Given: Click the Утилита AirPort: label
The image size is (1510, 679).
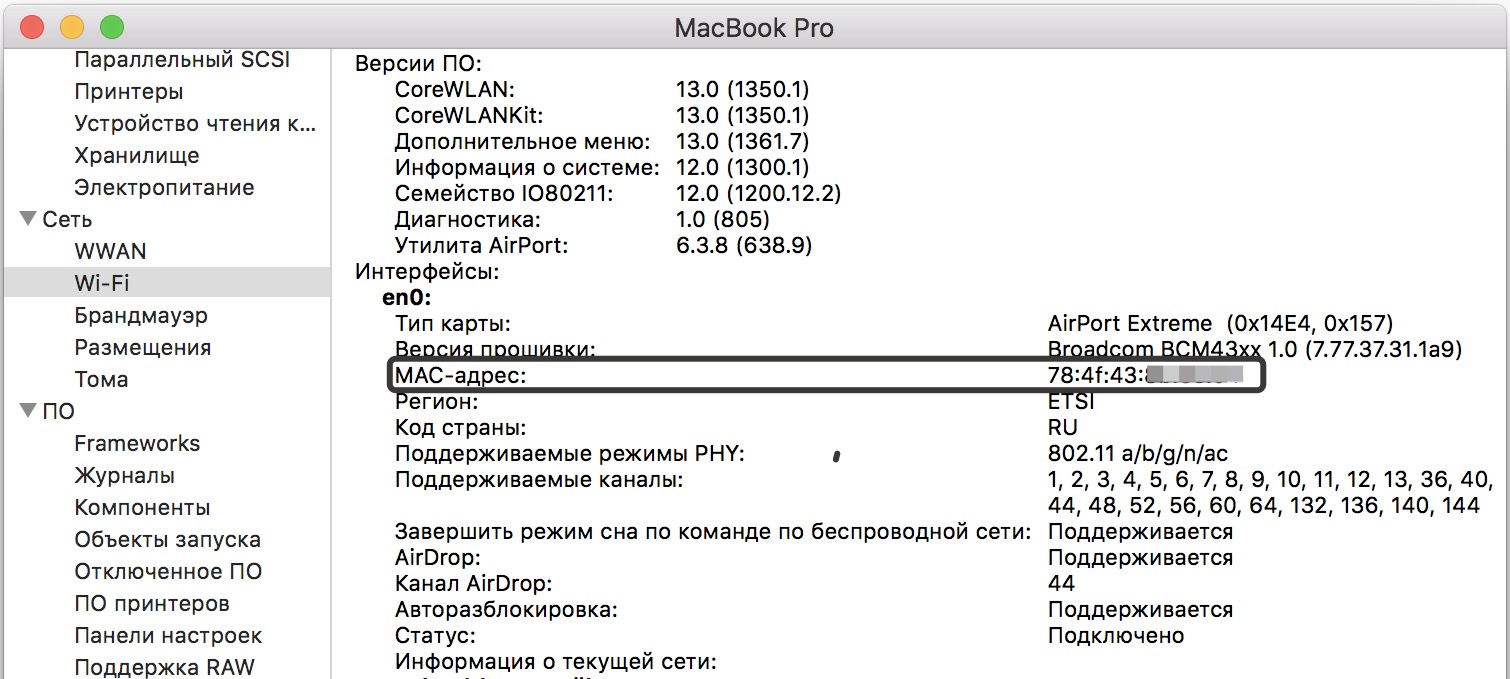Looking at the screenshot, I should pos(482,245).
